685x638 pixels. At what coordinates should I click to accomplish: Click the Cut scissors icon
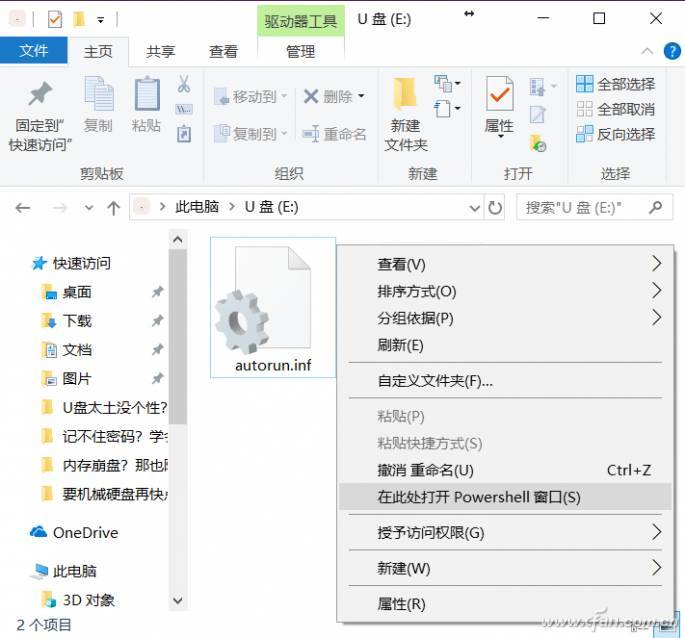pos(184,83)
